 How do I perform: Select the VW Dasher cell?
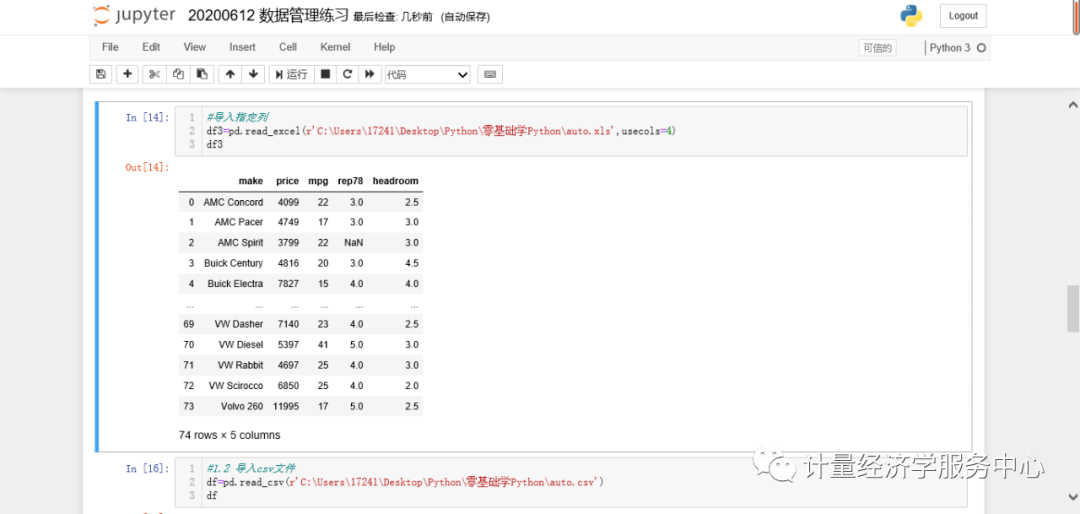[238, 325]
